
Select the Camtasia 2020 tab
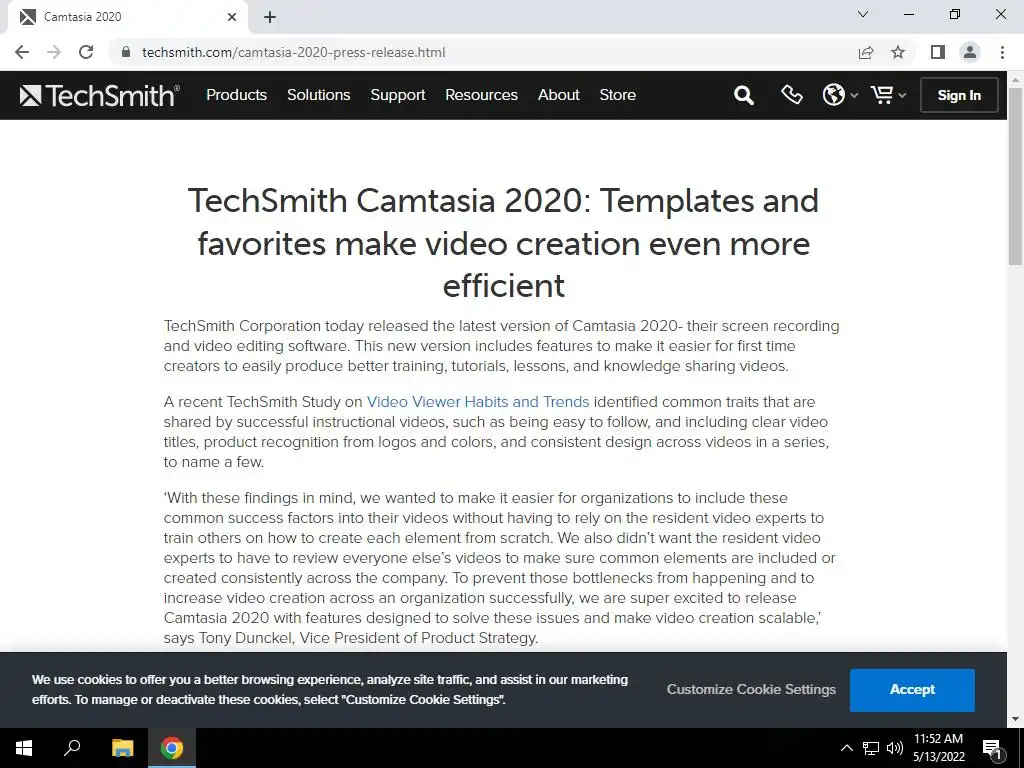[x=127, y=17]
